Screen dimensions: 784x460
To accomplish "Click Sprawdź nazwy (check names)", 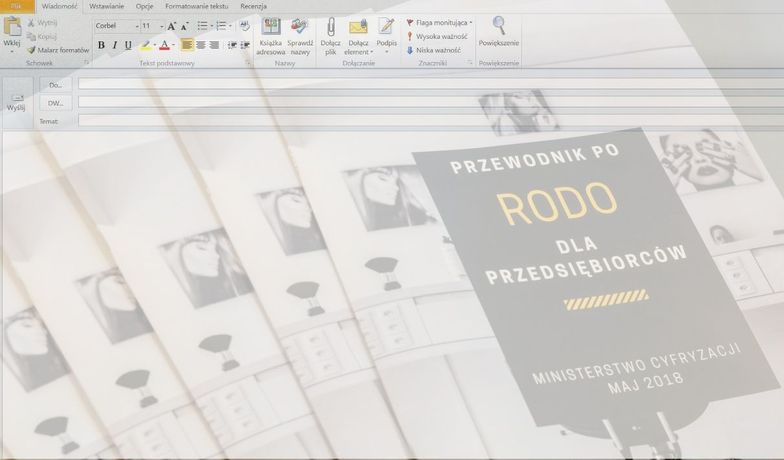I will coord(300,36).
